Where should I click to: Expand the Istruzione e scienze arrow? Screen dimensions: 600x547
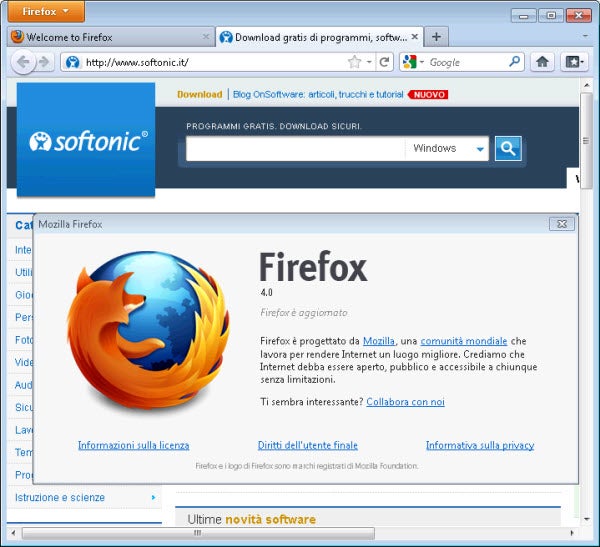click(x=153, y=497)
